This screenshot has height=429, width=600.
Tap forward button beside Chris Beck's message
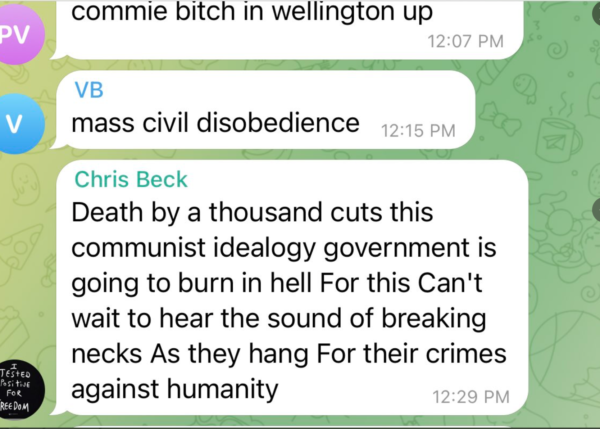point(596,210)
